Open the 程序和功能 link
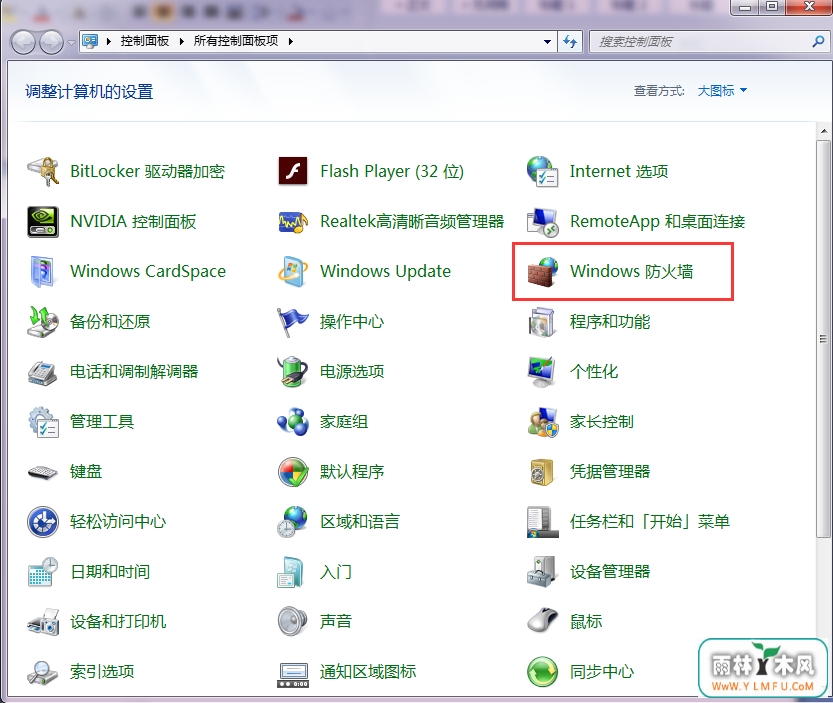 pos(610,321)
